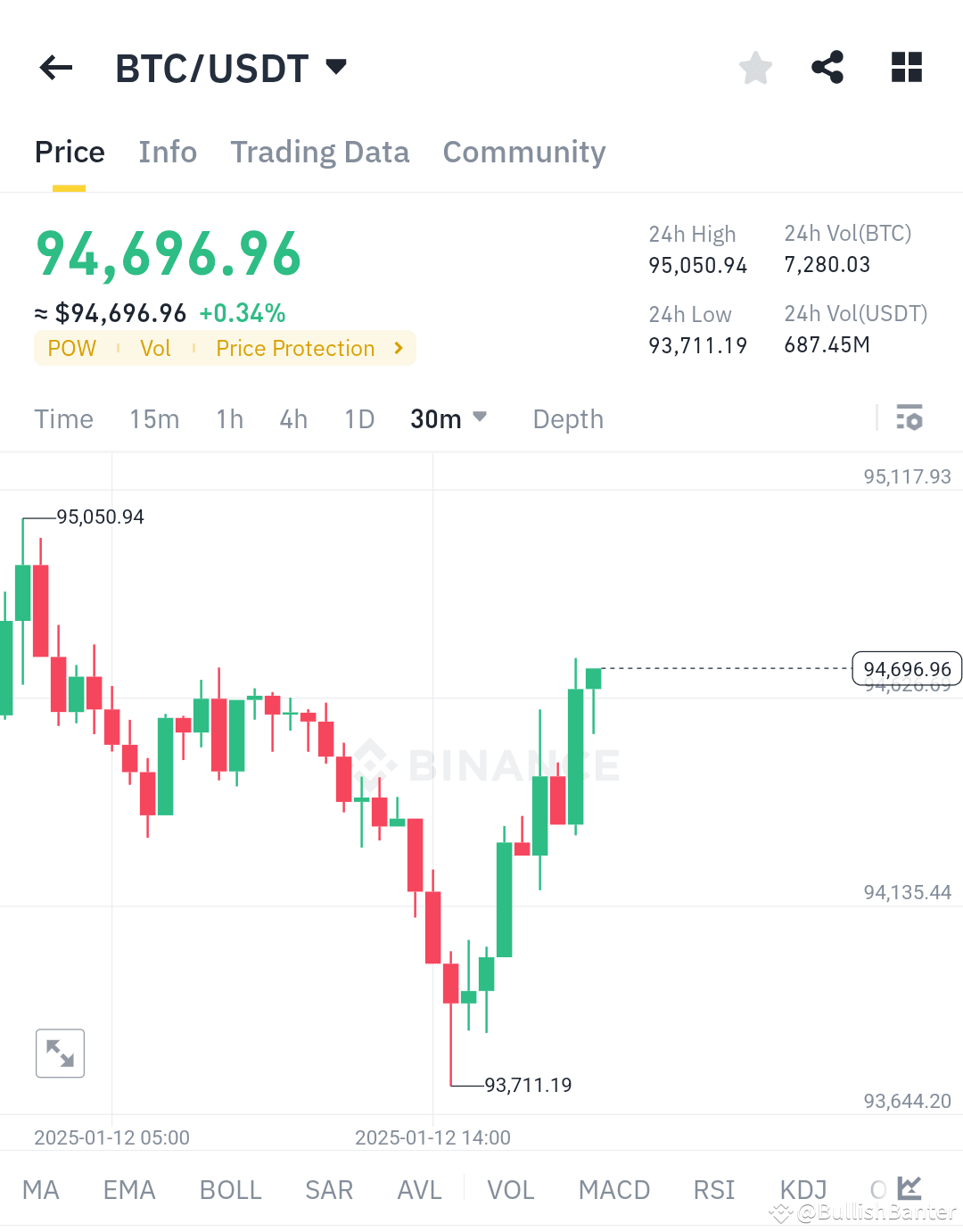
Task: Select the 15m timeframe
Action: click(x=154, y=418)
